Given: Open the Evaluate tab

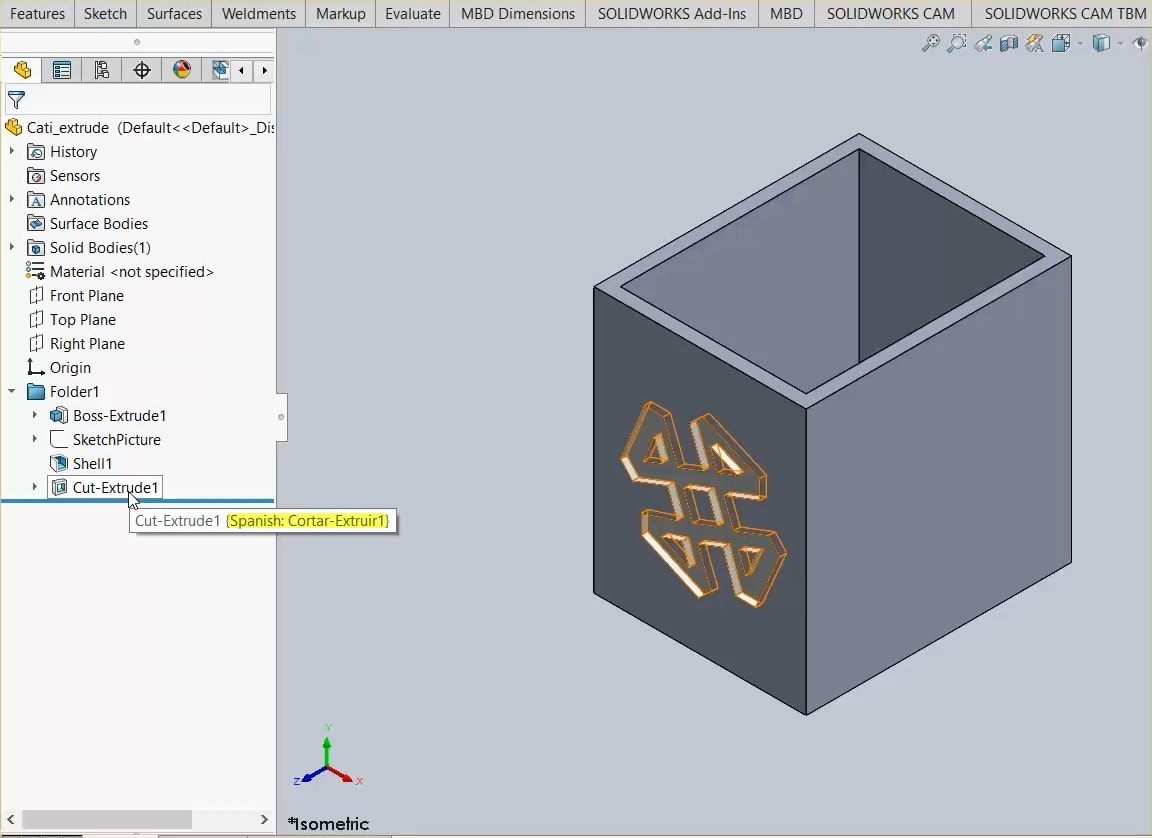Looking at the screenshot, I should 412,13.
